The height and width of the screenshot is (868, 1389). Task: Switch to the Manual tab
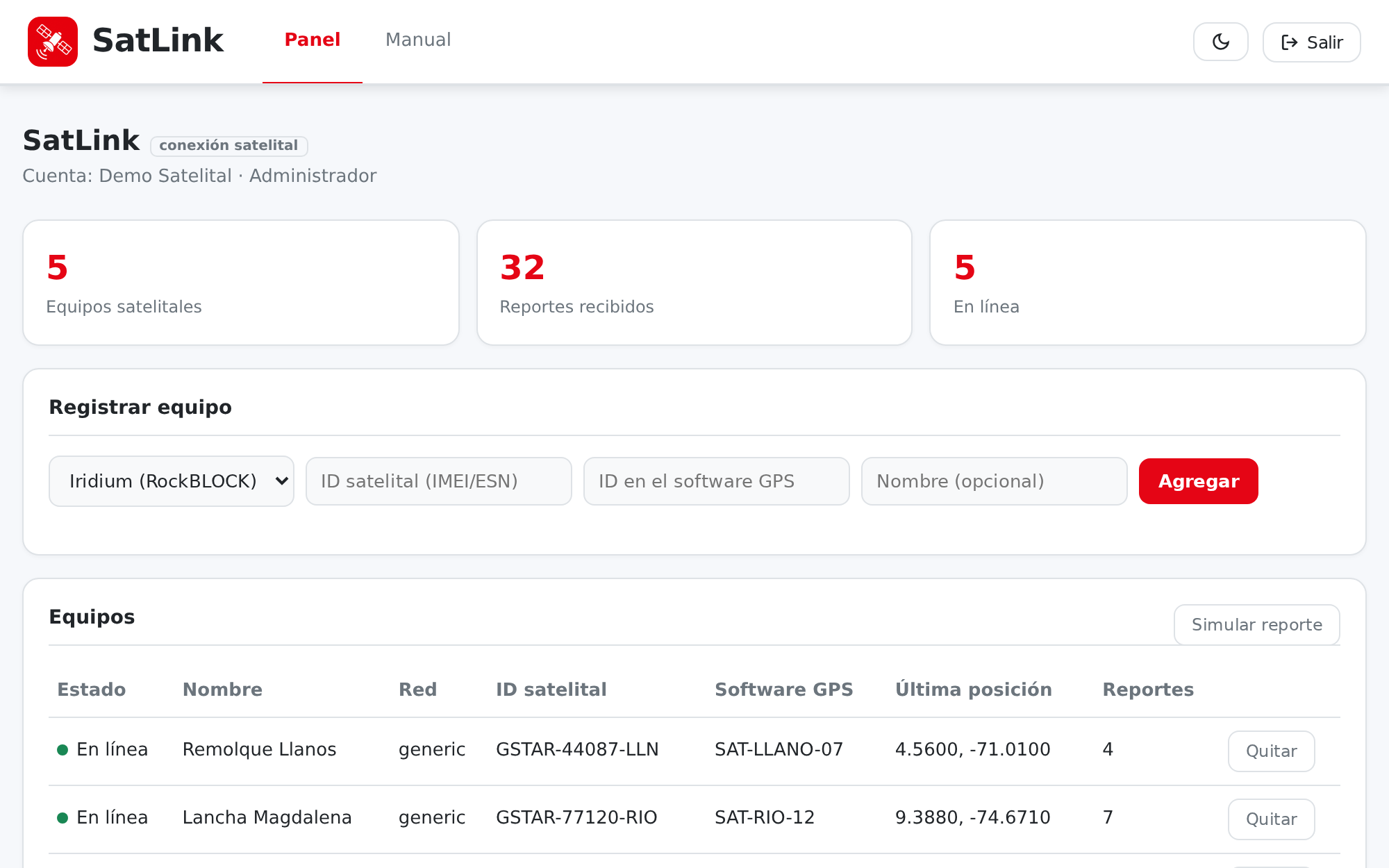(418, 40)
